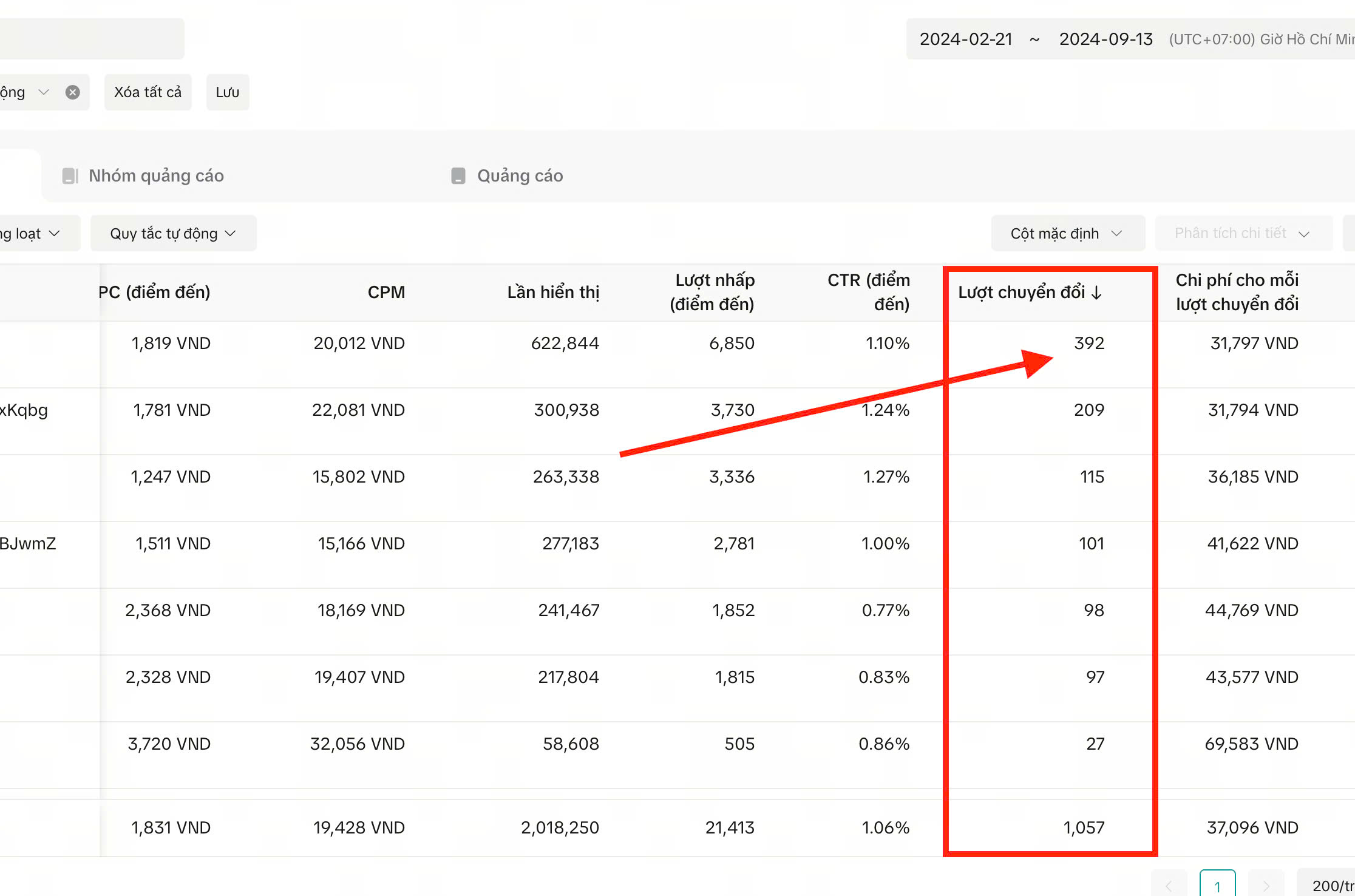Image resolution: width=1355 pixels, height=896 pixels.
Task: Click the next page arrow
Action: [1266, 885]
